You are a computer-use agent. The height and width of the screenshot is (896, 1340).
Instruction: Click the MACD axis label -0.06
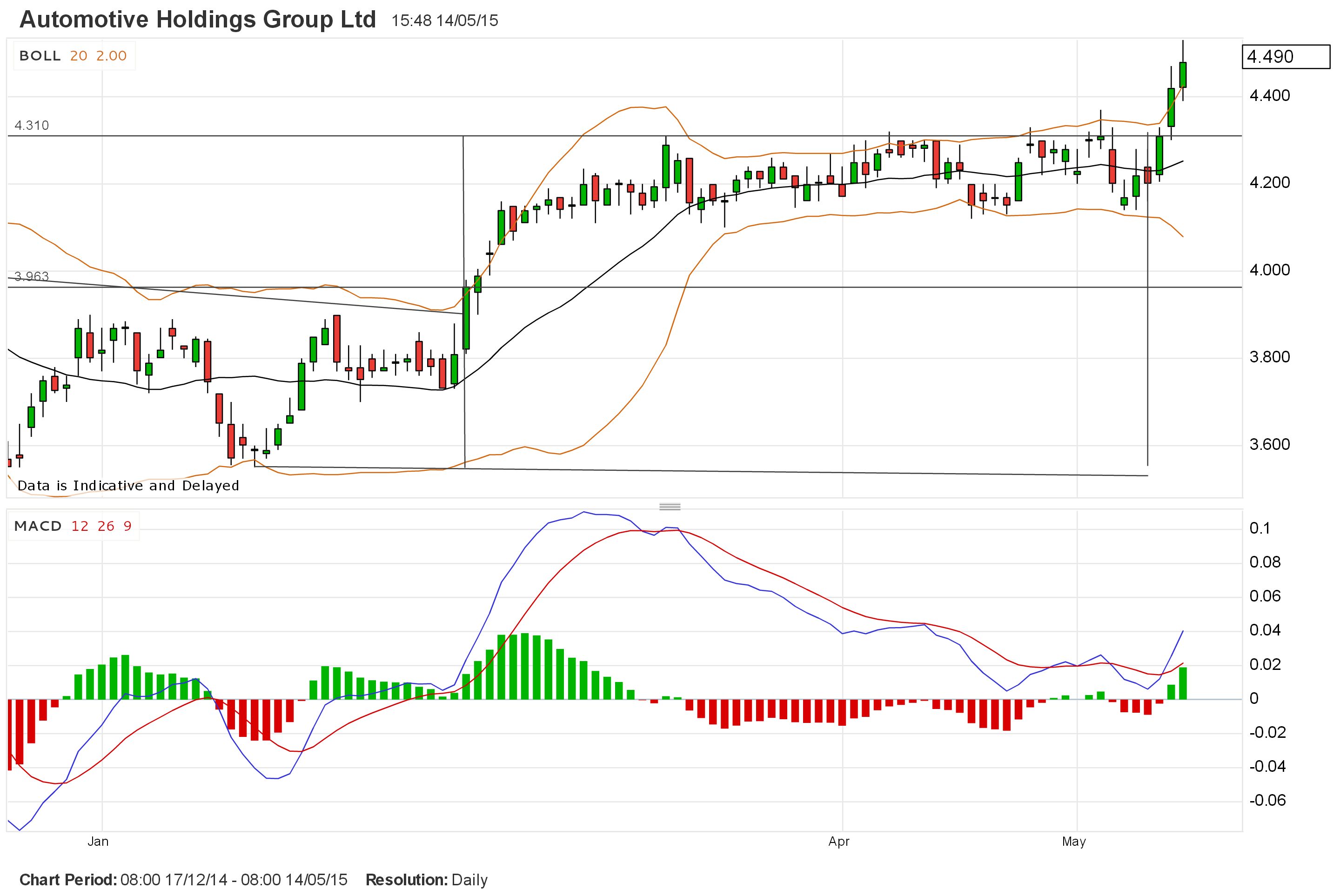[x=1267, y=801]
